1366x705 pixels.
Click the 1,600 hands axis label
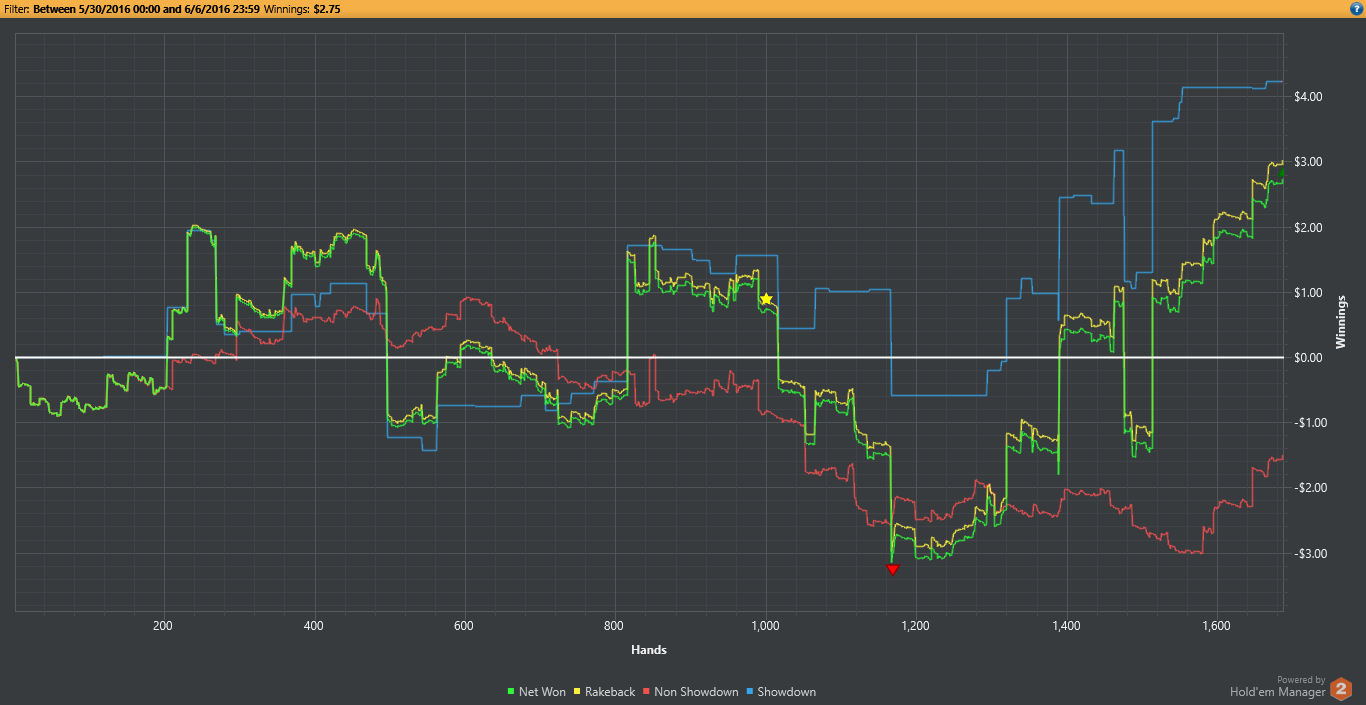1216,626
